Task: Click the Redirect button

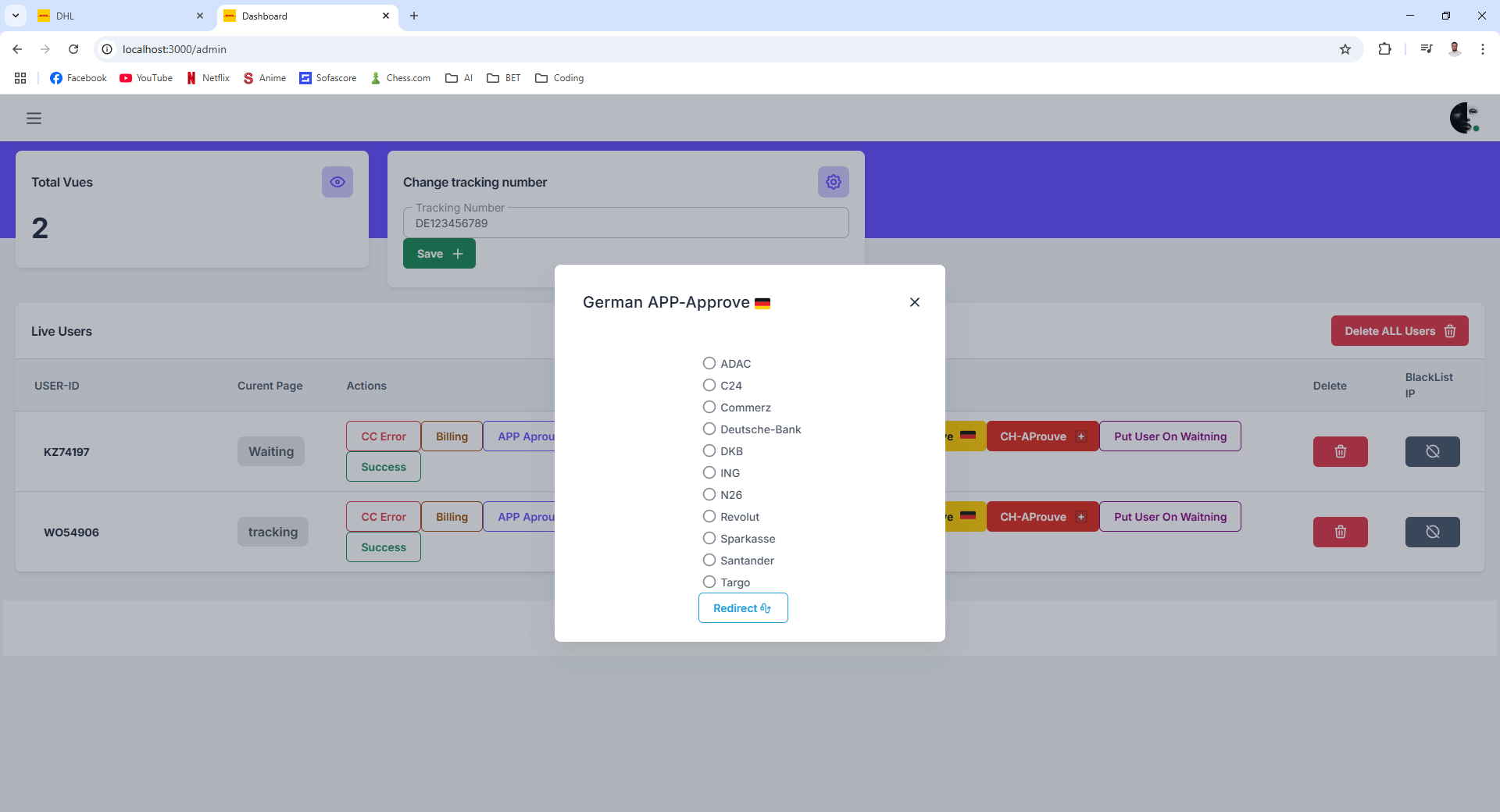Action: (x=743, y=608)
